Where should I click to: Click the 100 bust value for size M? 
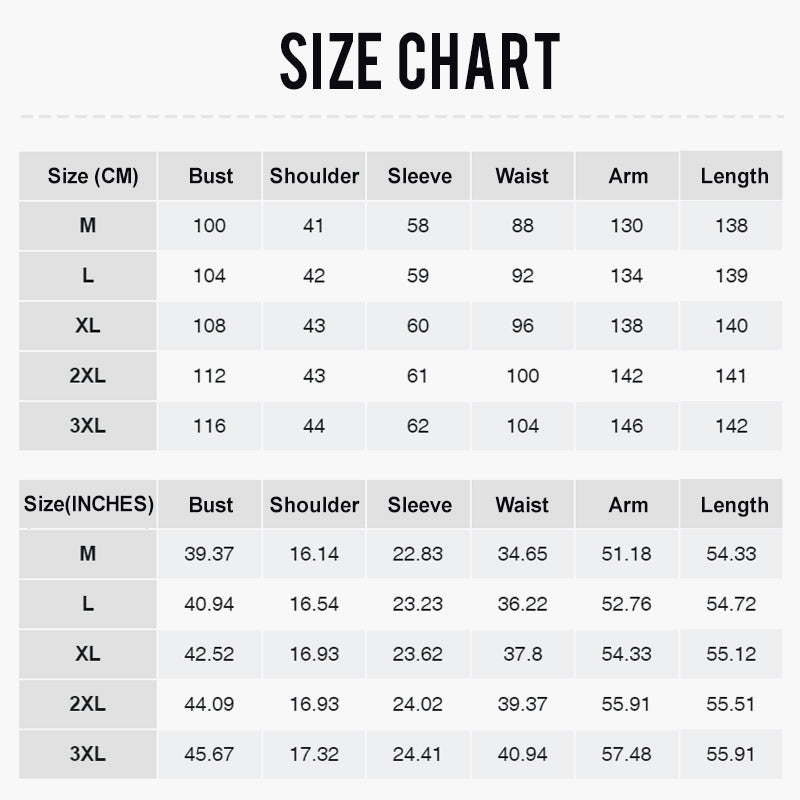coord(210,226)
